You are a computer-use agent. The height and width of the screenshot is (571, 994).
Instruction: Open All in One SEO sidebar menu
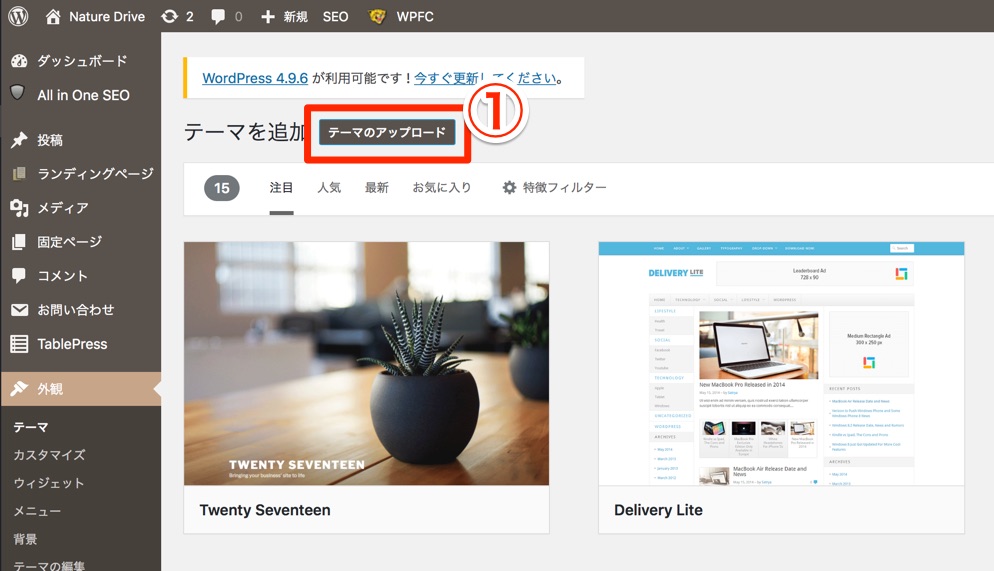click(81, 95)
